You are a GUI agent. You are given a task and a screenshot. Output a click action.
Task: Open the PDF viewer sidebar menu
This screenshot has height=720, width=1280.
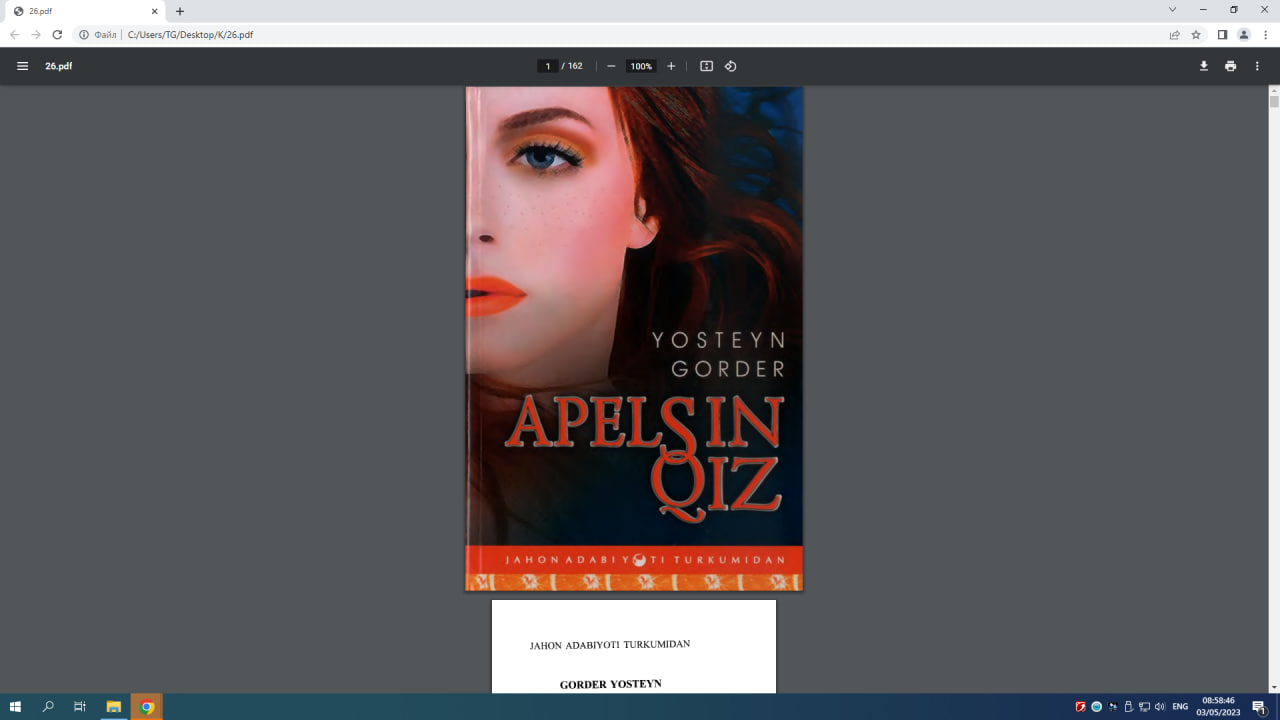pyautogui.click(x=22, y=66)
